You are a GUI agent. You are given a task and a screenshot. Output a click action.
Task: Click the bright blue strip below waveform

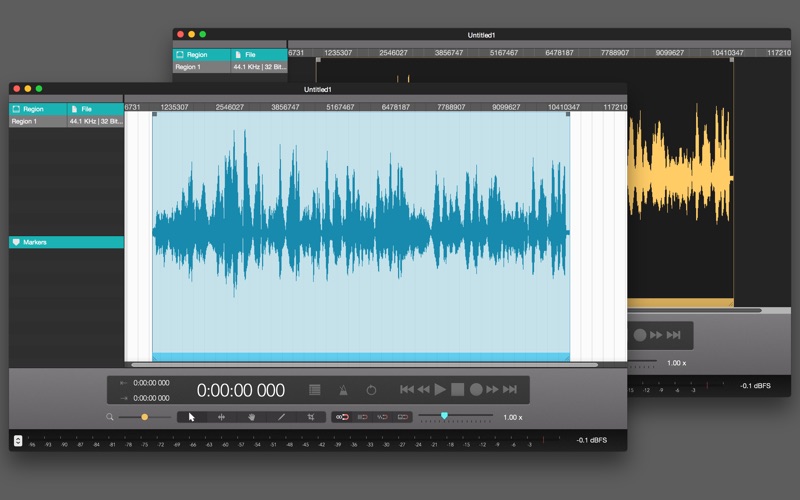tap(361, 357)
